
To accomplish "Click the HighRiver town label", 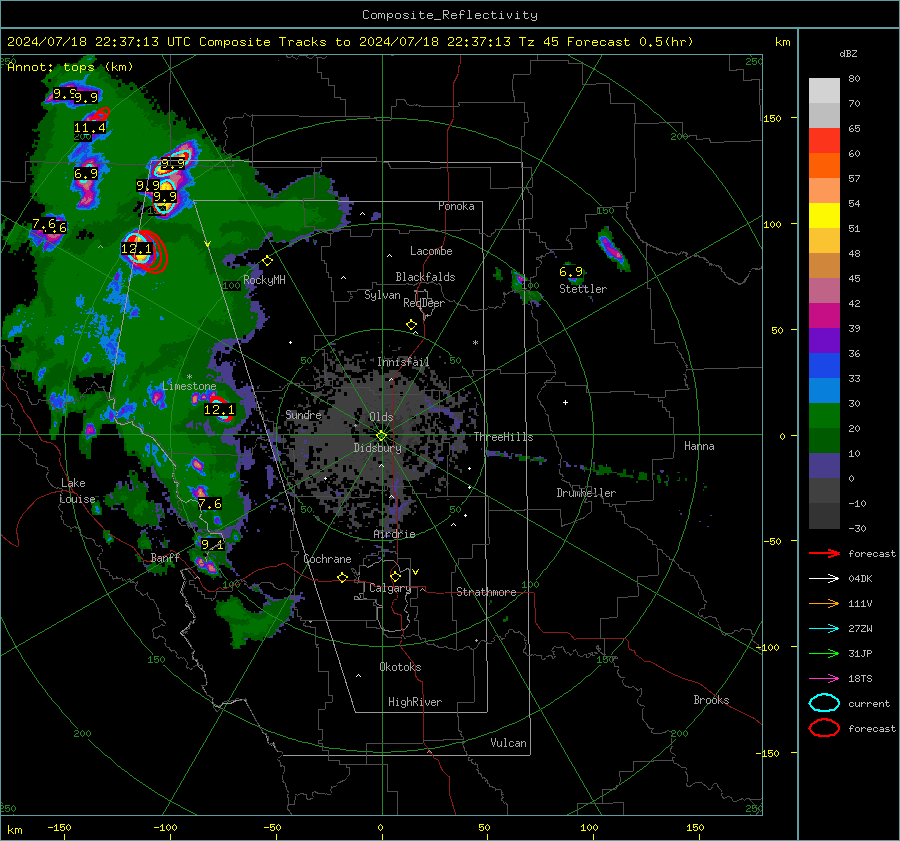I will (x=415, y=702).
